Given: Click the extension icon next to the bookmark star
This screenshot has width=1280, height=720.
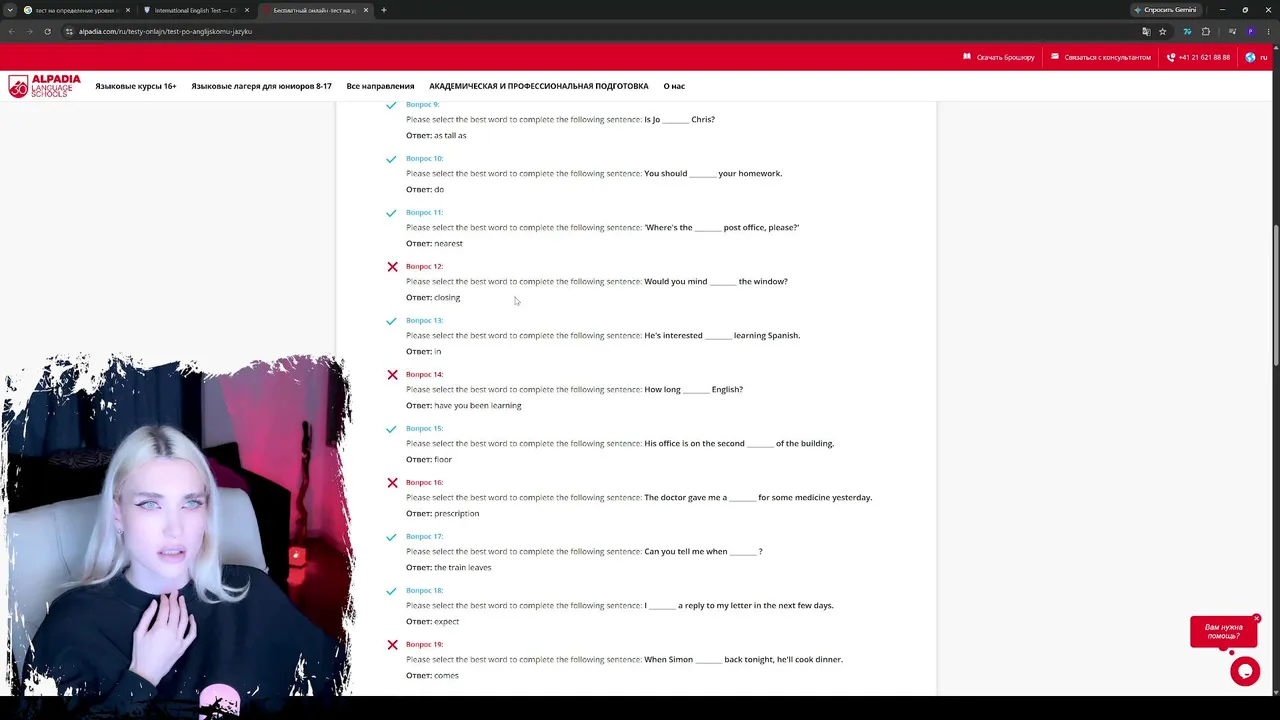Looking at the screenshot, I should [x=1187, y=31].
